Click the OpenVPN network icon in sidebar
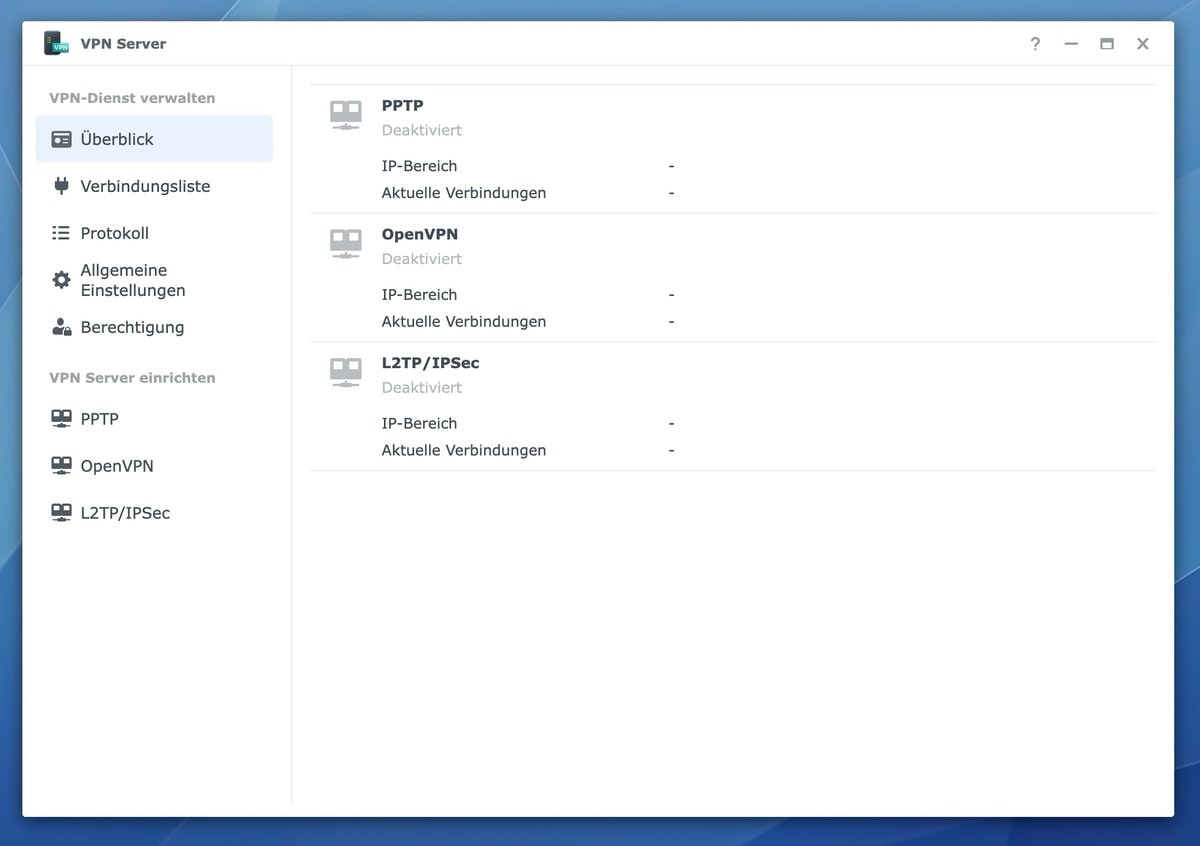This screenshot has height=846, width=1200. point(61,466)
